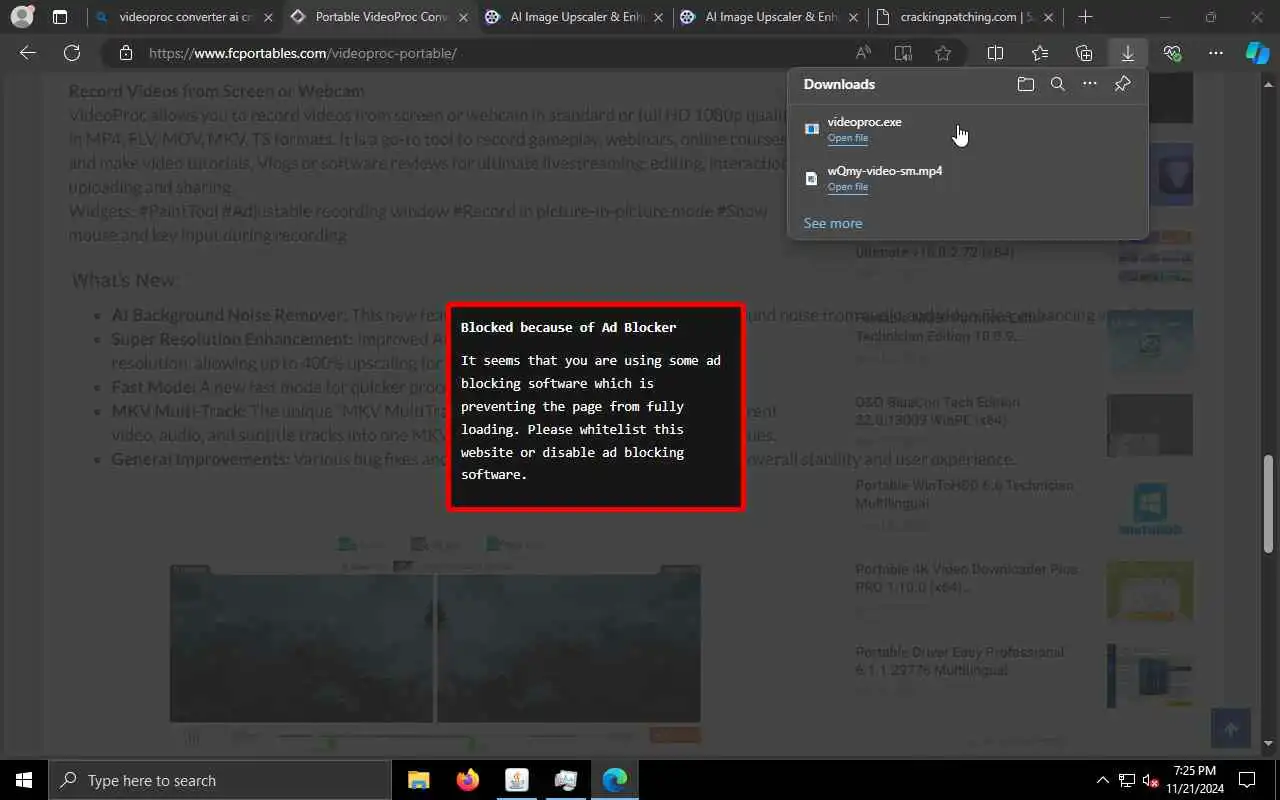The height and width of the screenshot is (800, 1280).
Task: Click the Windows taskbar search box
Action: click(x=220, y=780)
